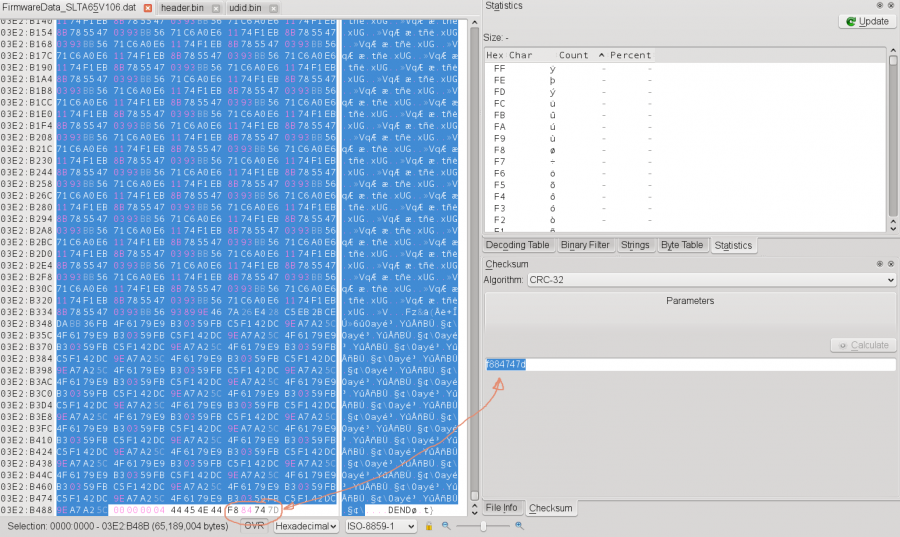Open the File Info tab
Screen dimensions: 900x537
(x=501, y=508)
